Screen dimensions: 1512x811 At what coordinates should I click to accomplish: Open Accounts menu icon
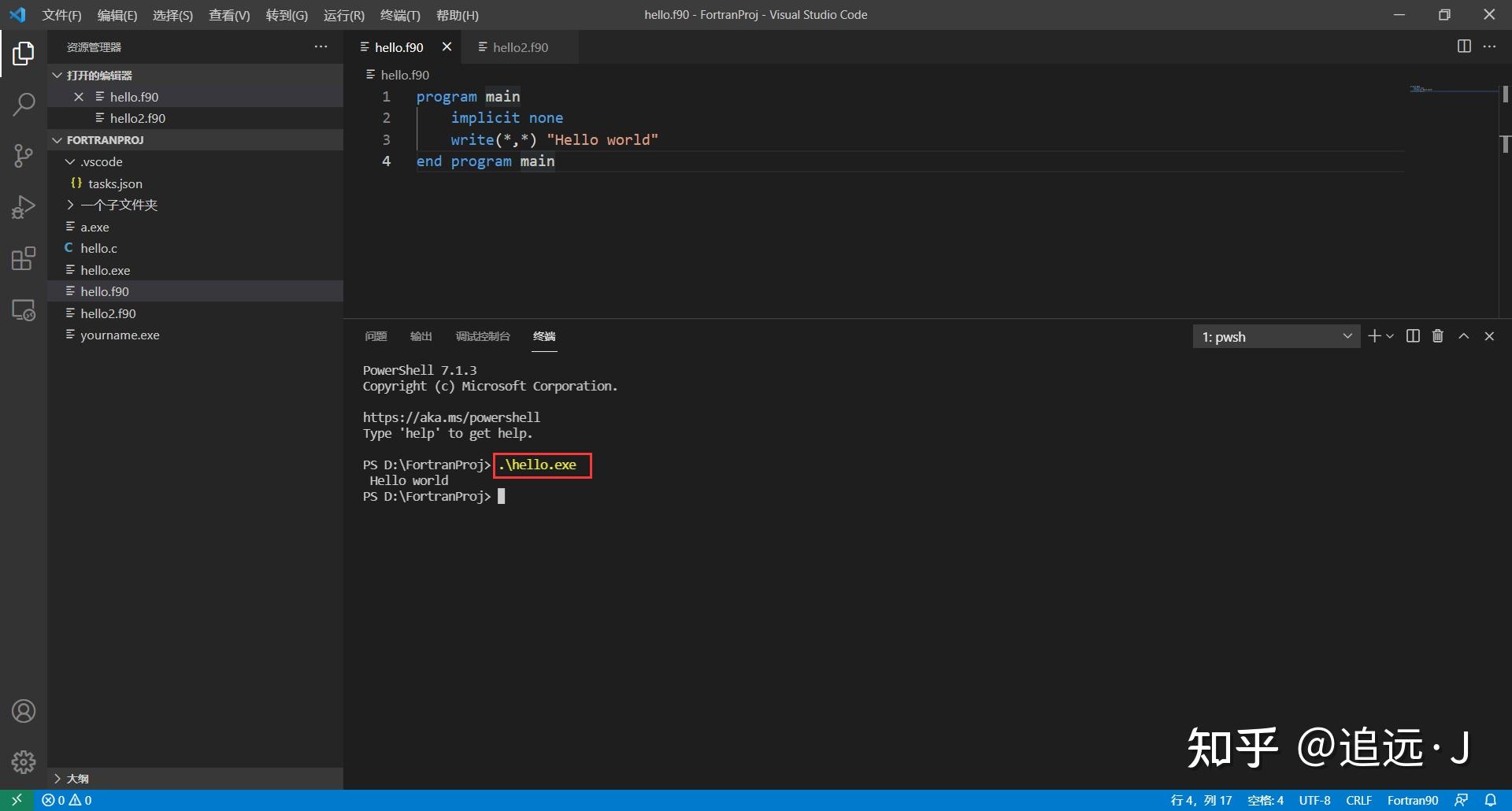[x=24, y=711]
